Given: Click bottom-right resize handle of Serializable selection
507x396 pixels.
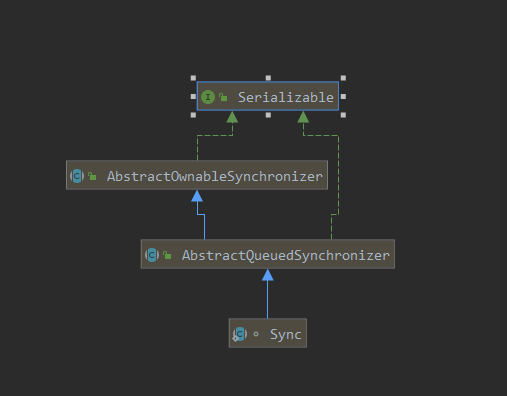Looking at the screenshot, I should (343, 115).
